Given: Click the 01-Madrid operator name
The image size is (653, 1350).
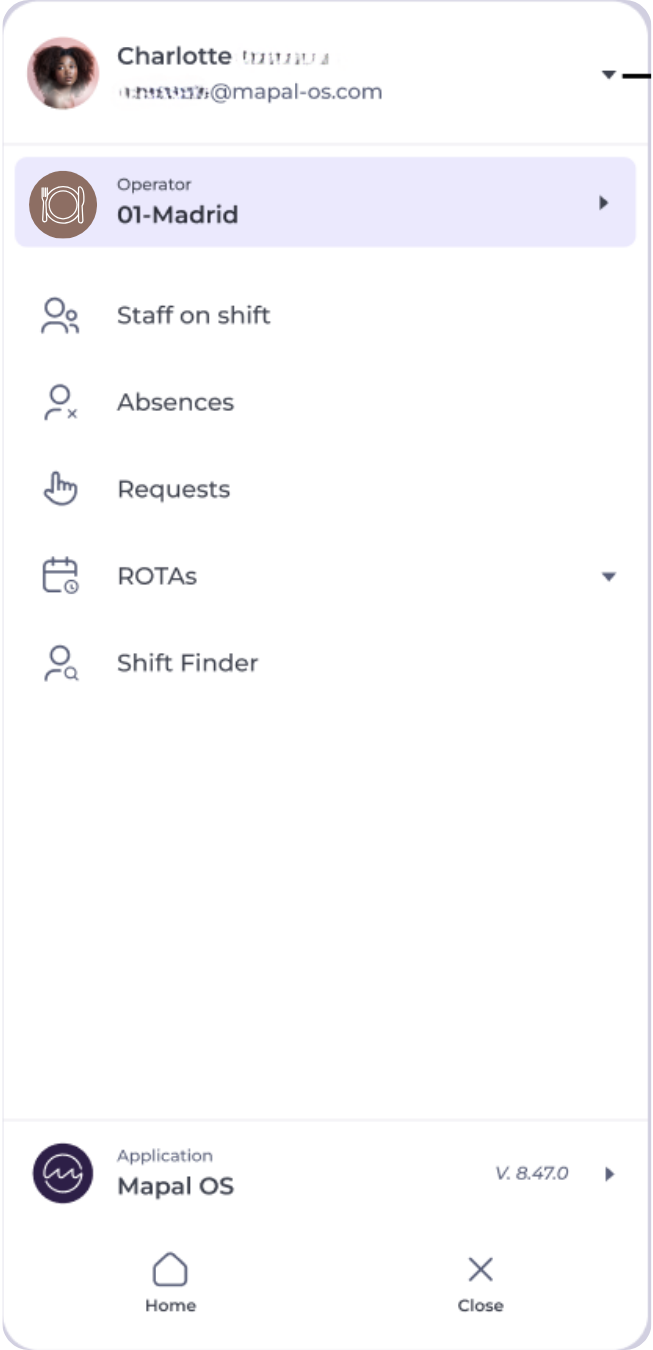Looking at the screenshot, I should [177, 215].
